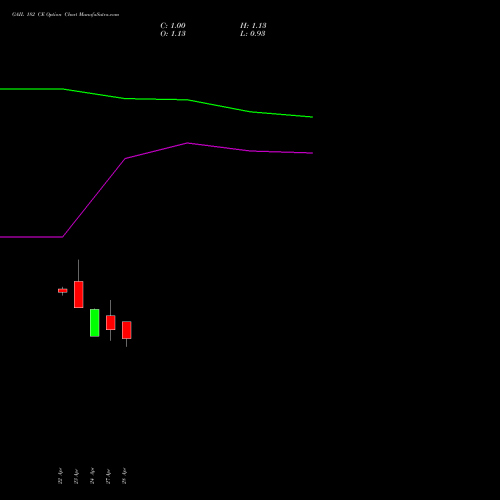Click the '27 Apr' date axis label
Image resolution: width=500 pixels, height=500 pixels.
point(108,476)
